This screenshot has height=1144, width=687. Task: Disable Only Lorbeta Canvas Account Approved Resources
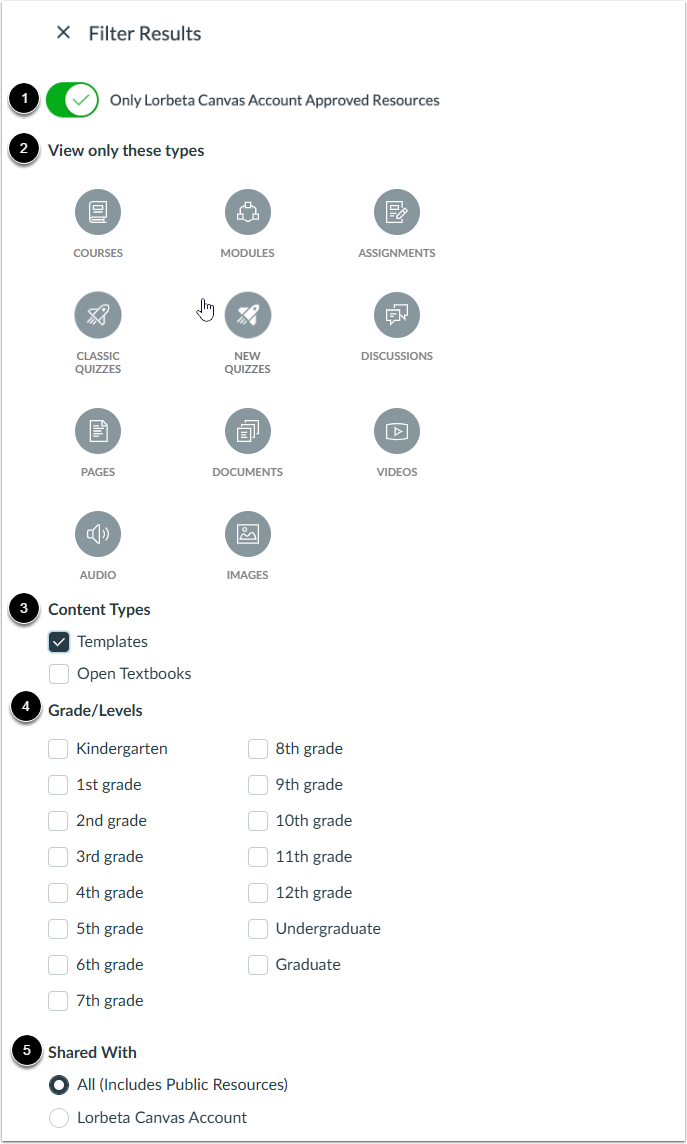(72, 100)
